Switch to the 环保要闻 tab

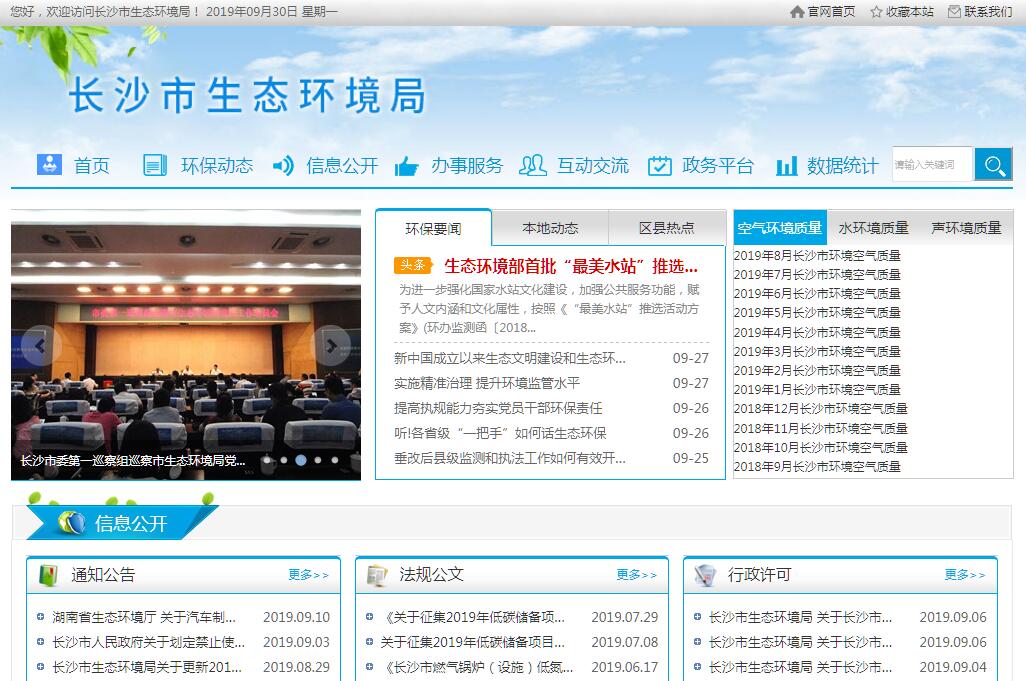pos(433,228)
